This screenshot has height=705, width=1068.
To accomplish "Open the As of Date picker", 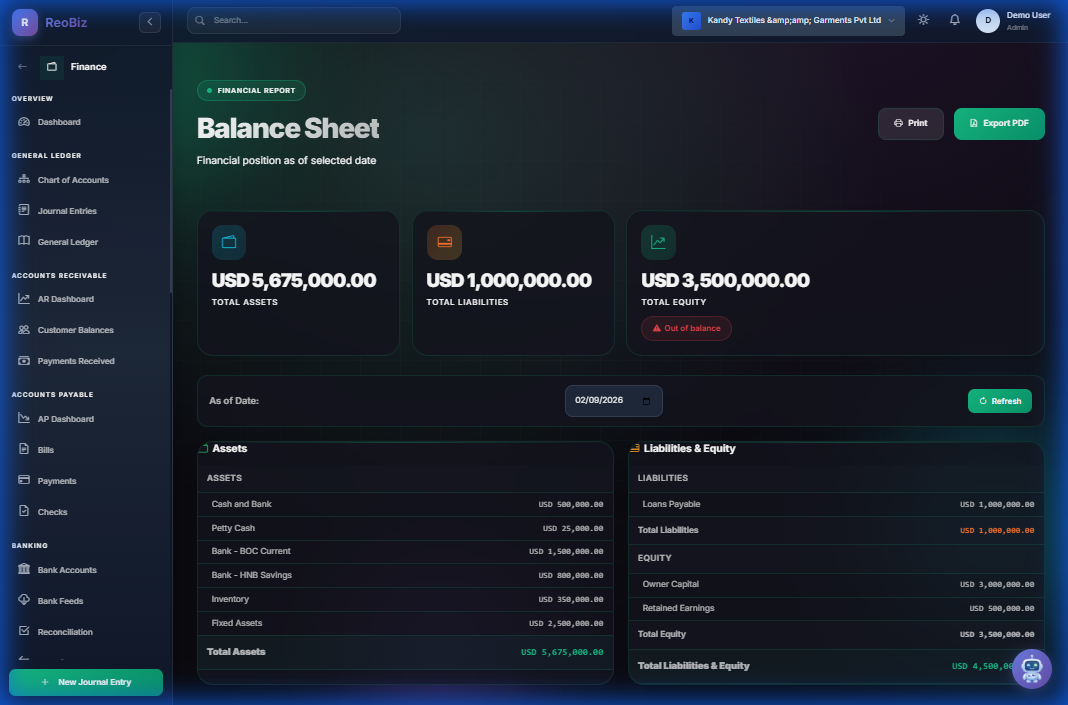I will (x=613, y=400).
